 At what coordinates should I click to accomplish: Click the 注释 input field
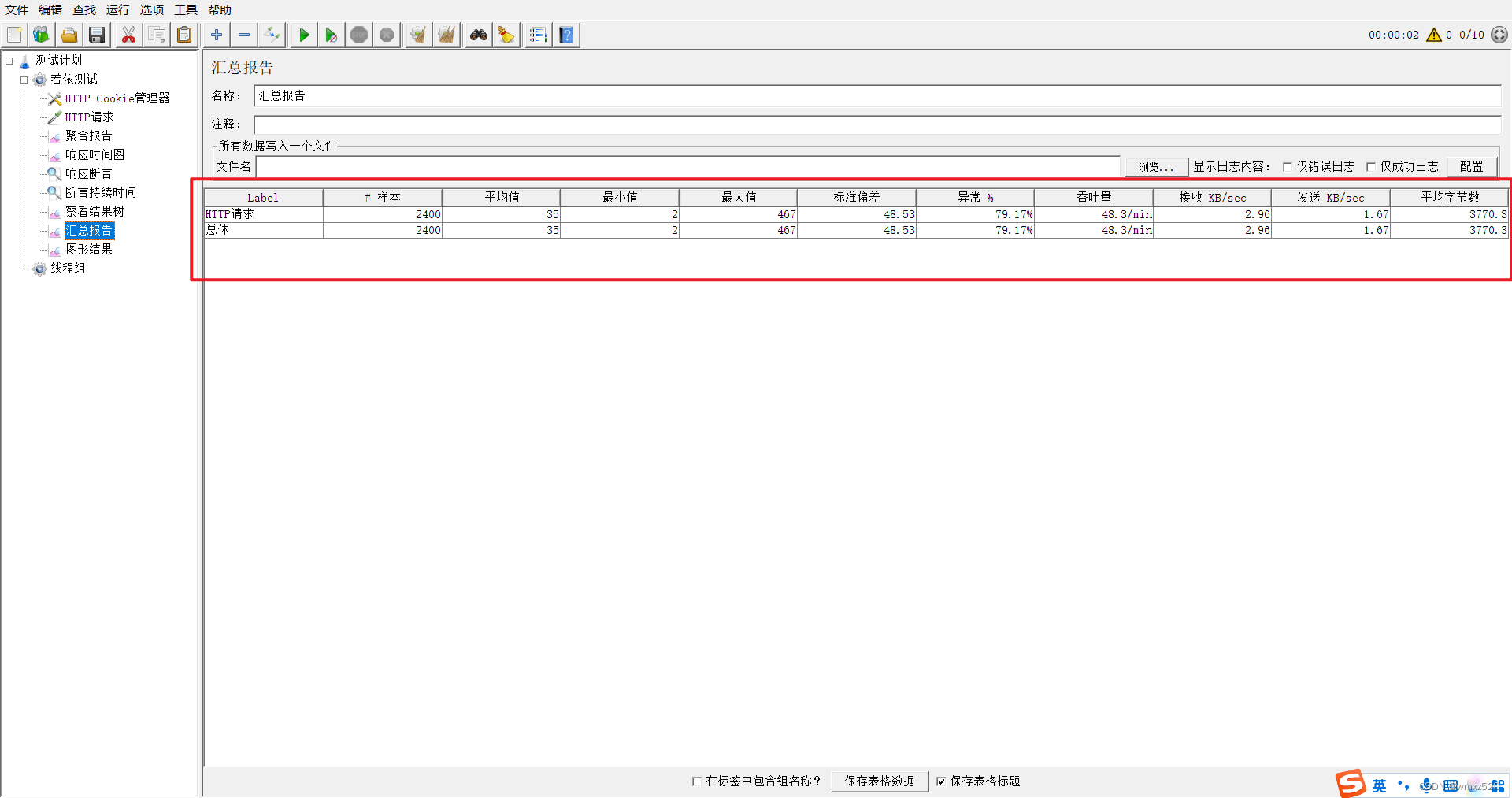click(877, 124)
